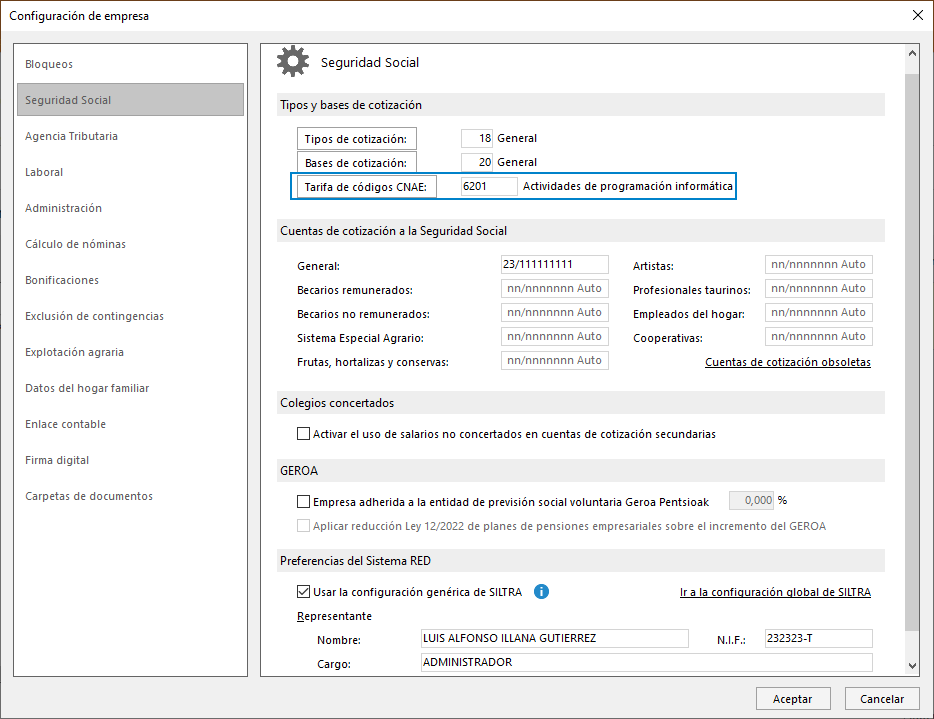This screenshot has width=934, height=719.
Task: Click the Aceptar button
Action: click(x=793, y=699)
